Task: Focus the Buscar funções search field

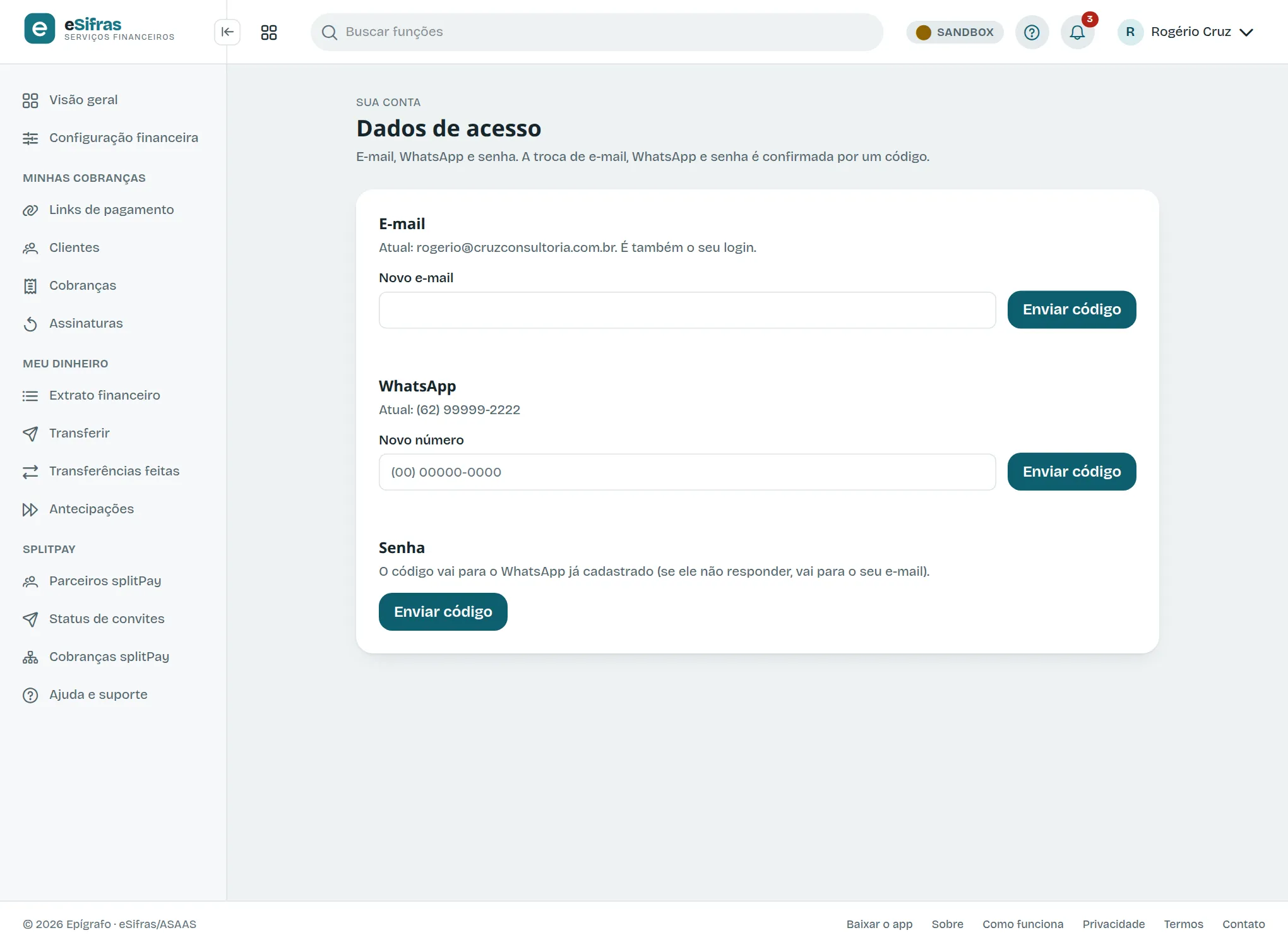Action: click(597, 32)
